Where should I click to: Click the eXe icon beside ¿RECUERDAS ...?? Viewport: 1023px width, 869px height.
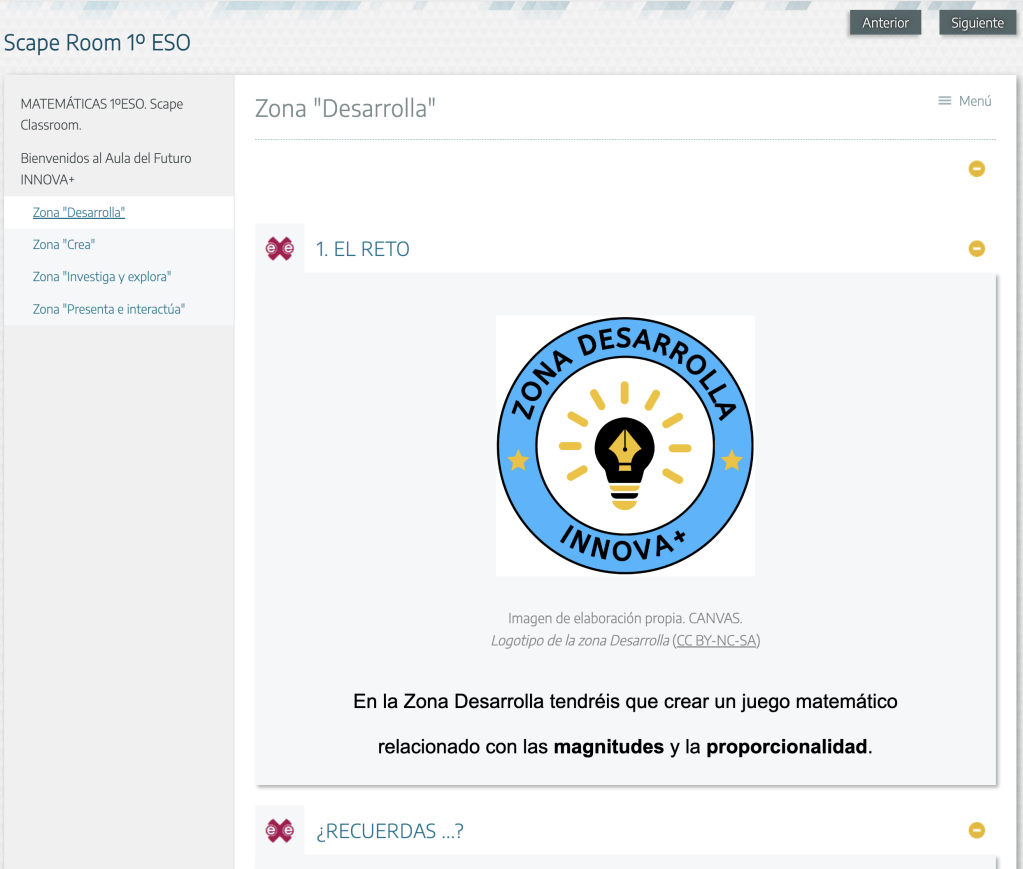(280, 830)
